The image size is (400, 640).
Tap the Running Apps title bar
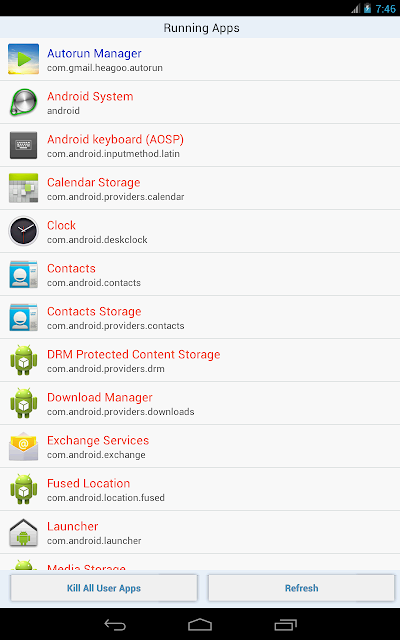pos(200,28)
